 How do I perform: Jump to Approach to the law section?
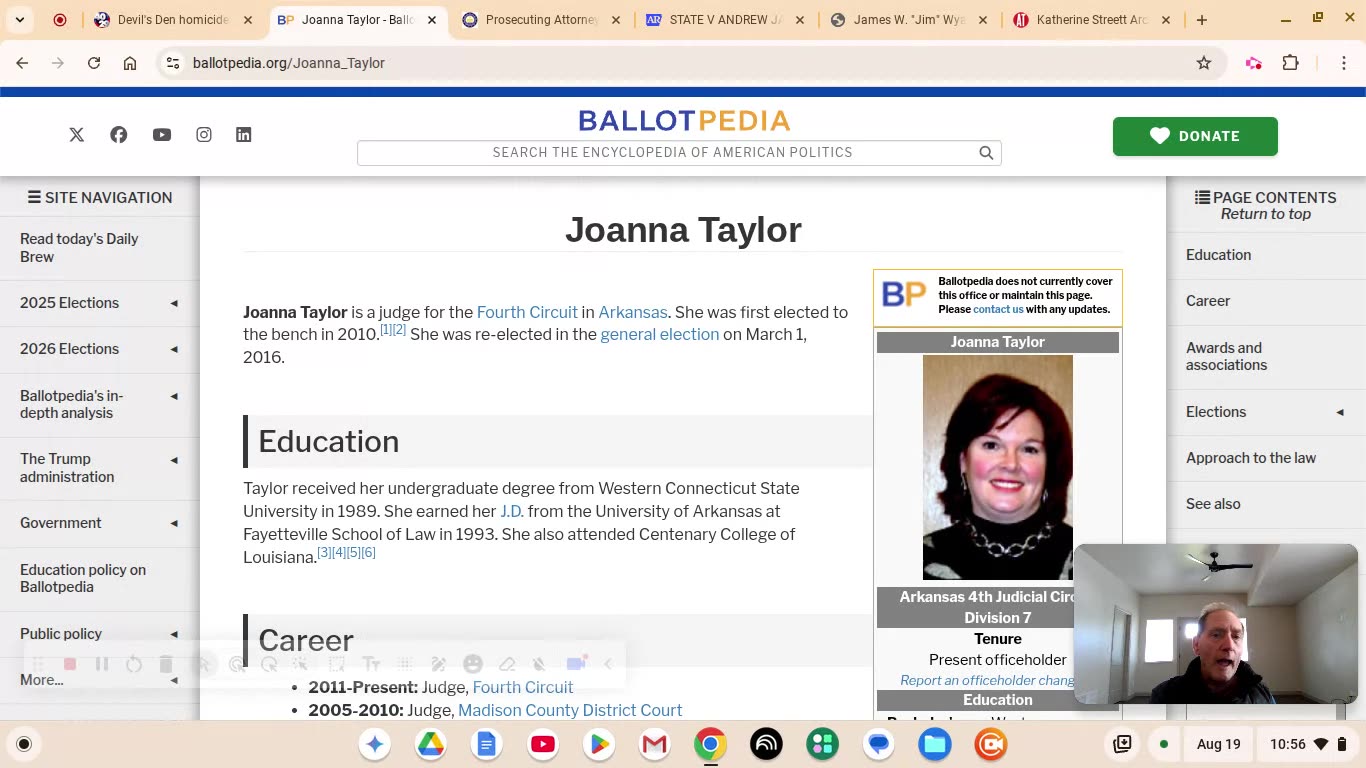[x=1251, y=458]
